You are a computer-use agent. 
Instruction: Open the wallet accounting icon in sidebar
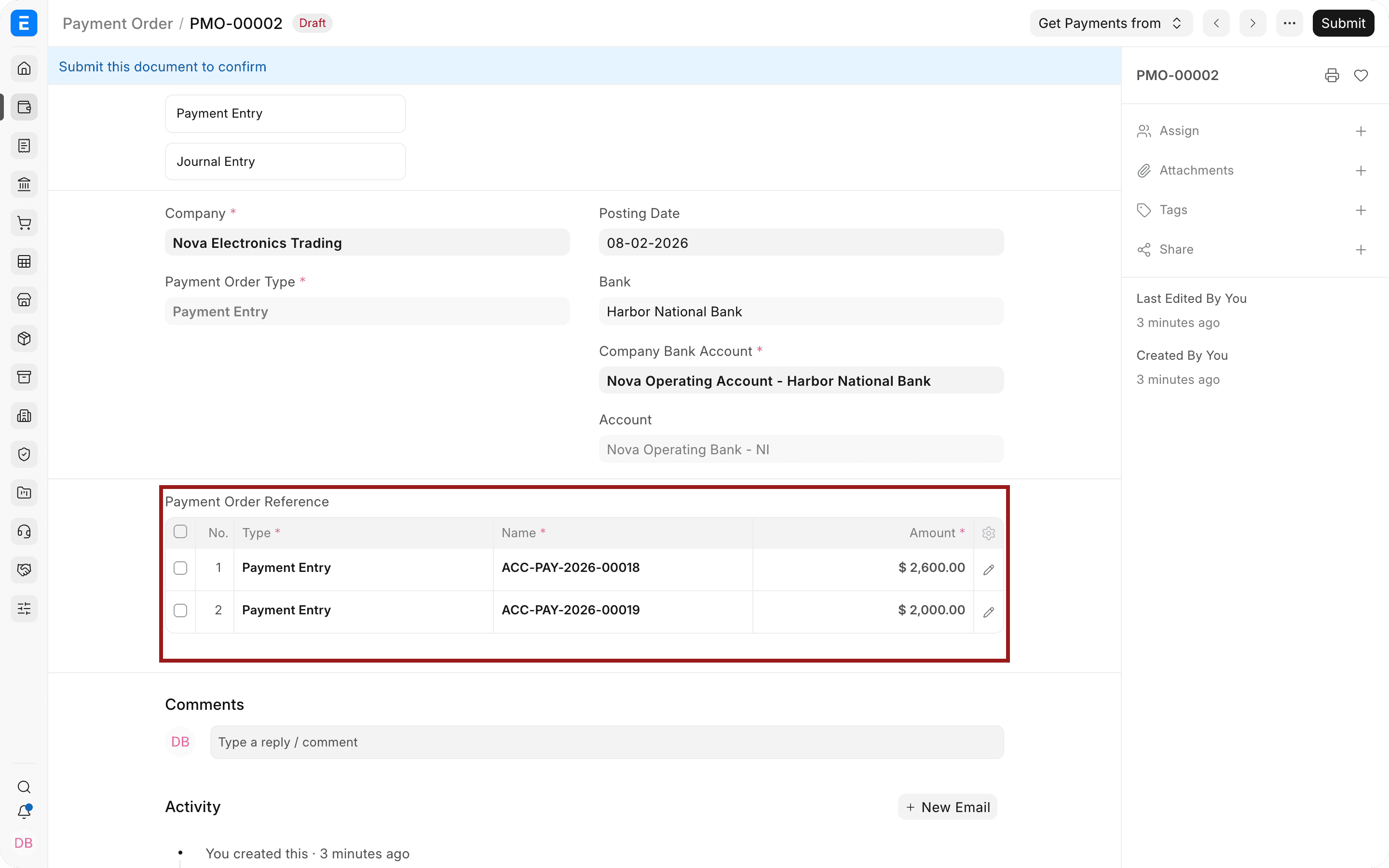point(24,107)
